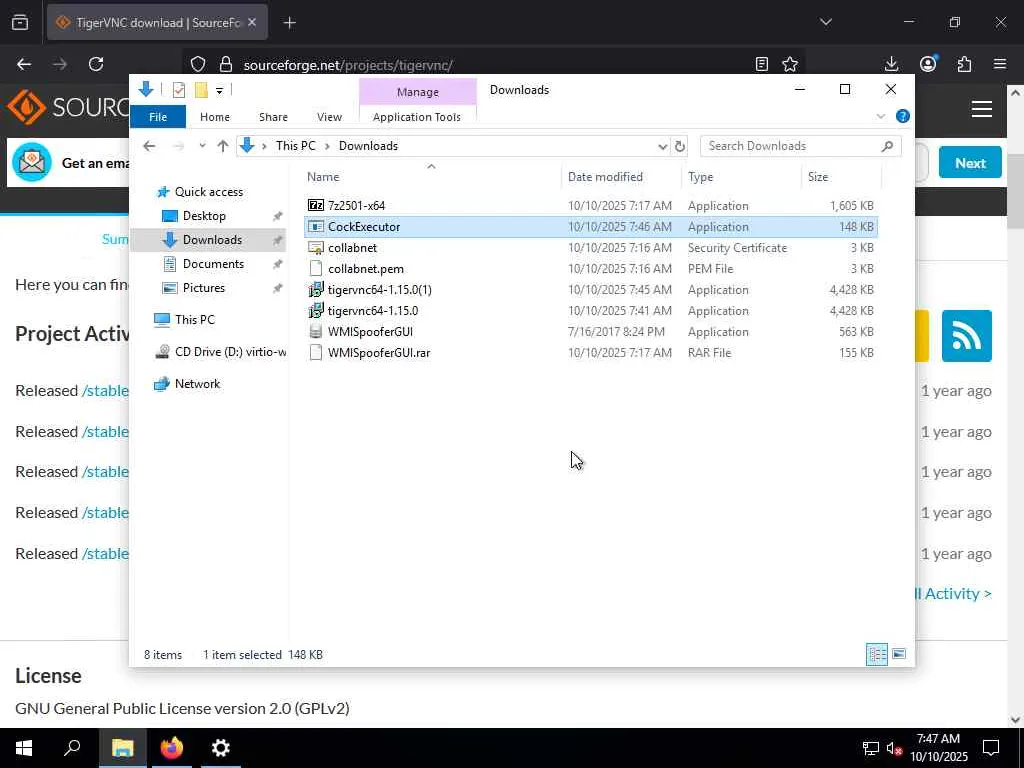Click the collabnet certificate icon

(x=315, y=248)
